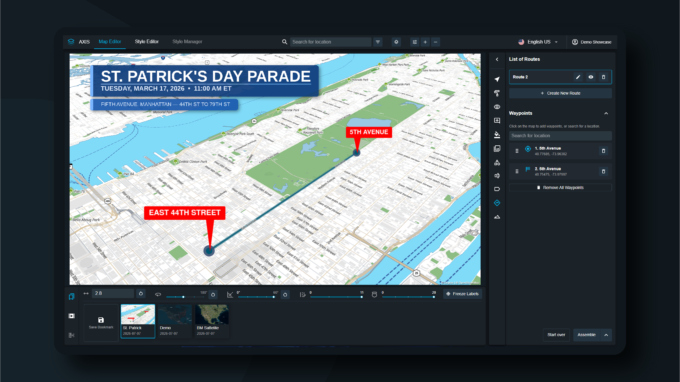
Task: Click the locate pin icon in top bar
Action: point(396,42)
